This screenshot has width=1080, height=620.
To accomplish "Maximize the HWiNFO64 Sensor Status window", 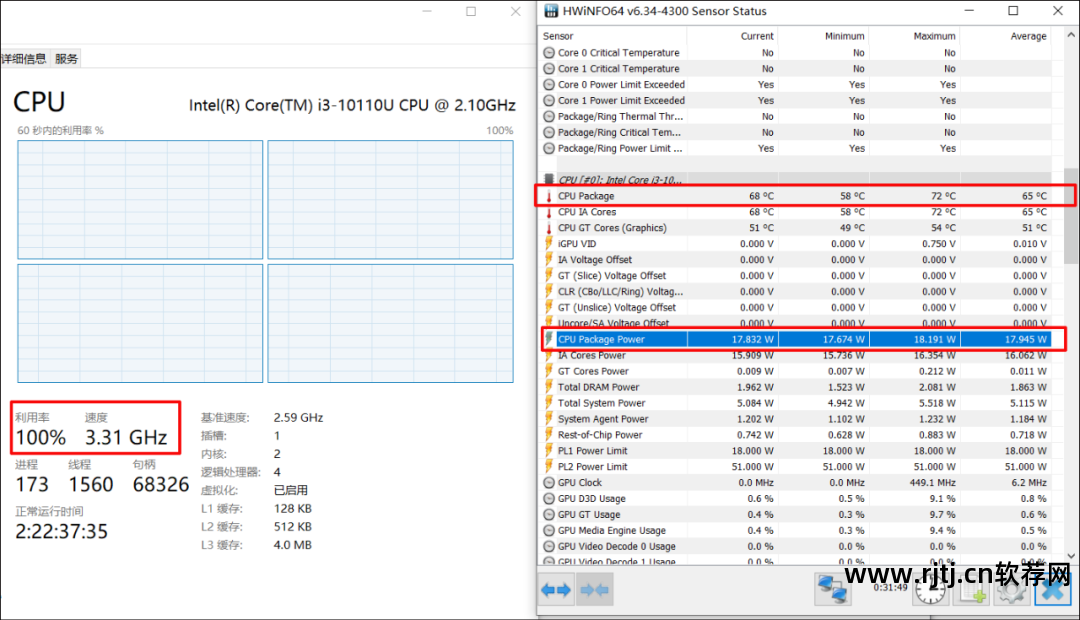I will coord(1013,11).
